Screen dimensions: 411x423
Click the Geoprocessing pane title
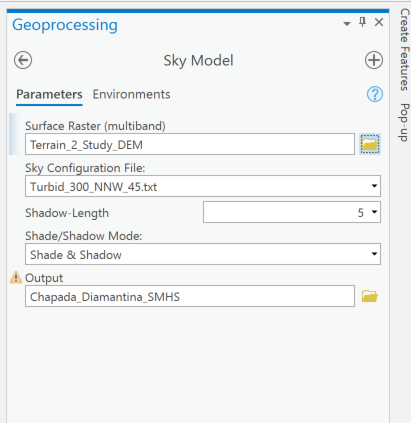(65, 25)
